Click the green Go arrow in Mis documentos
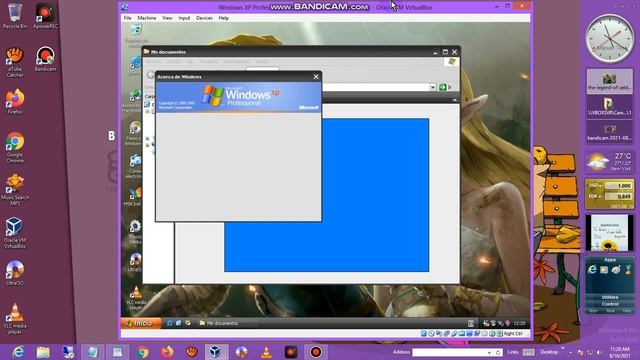 pos(443,87)
